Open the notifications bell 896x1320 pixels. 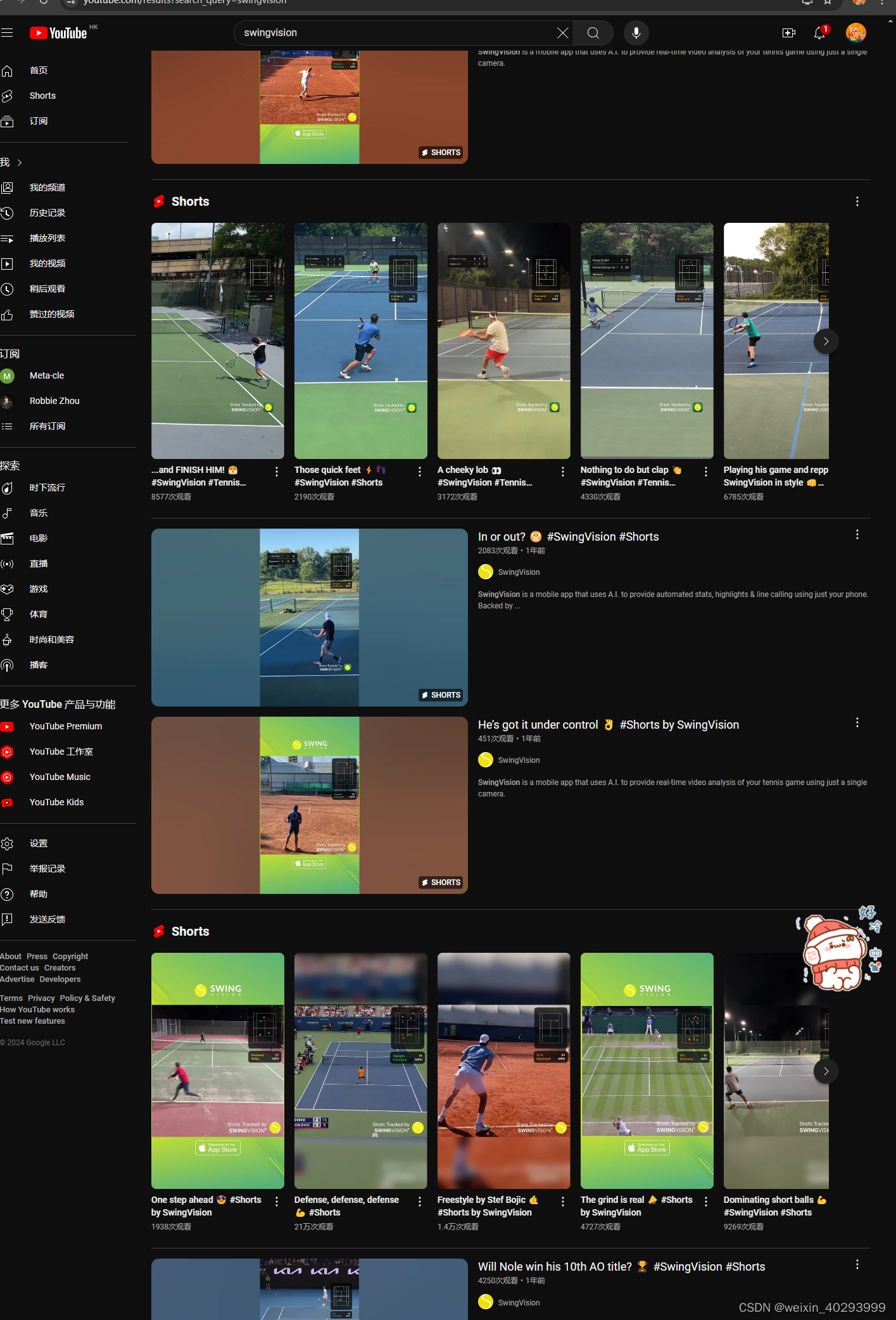tap(819, 33)
